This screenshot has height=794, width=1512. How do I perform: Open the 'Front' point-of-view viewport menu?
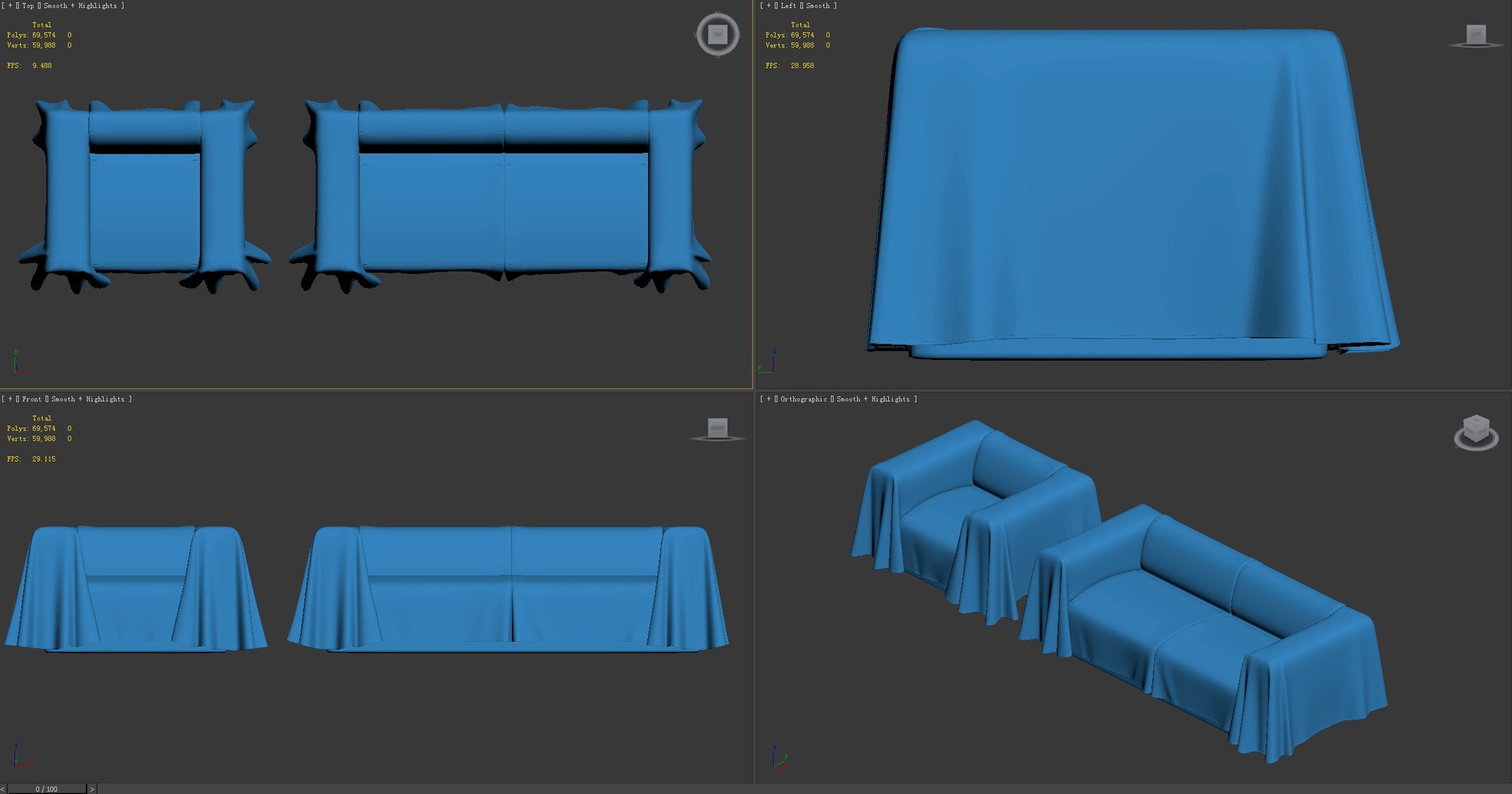pyautogui.click(x=31, y=399)
